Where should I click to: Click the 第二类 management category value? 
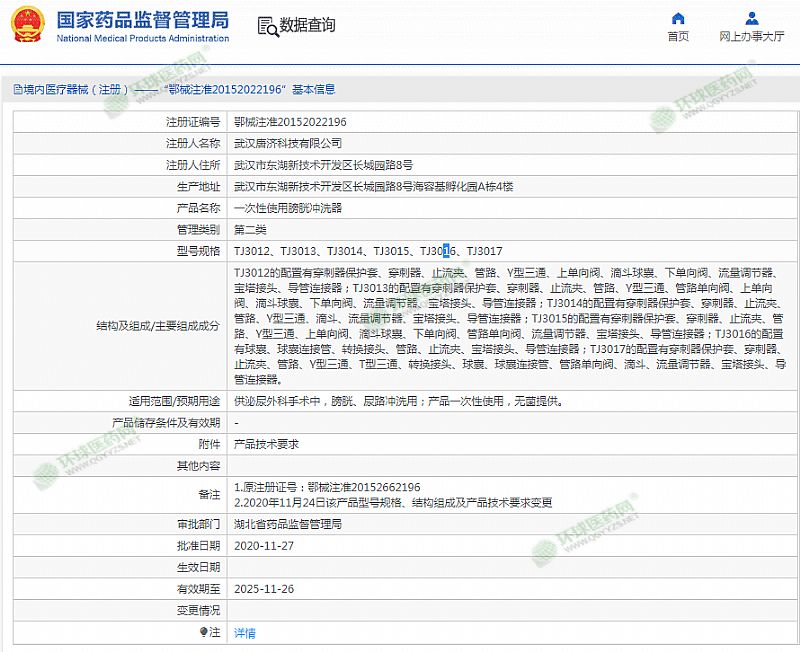[250, 230]
